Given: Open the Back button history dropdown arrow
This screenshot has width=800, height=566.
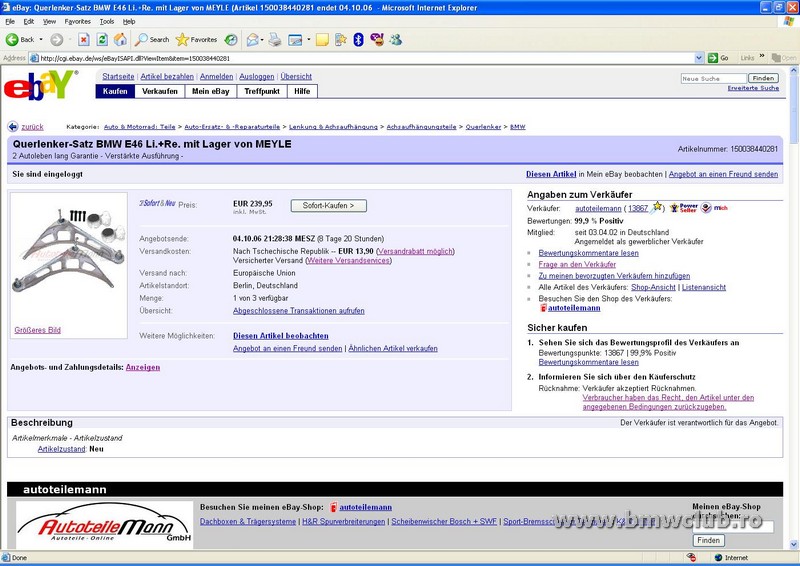Looking at the screenshot, I should tap(41, 40).
